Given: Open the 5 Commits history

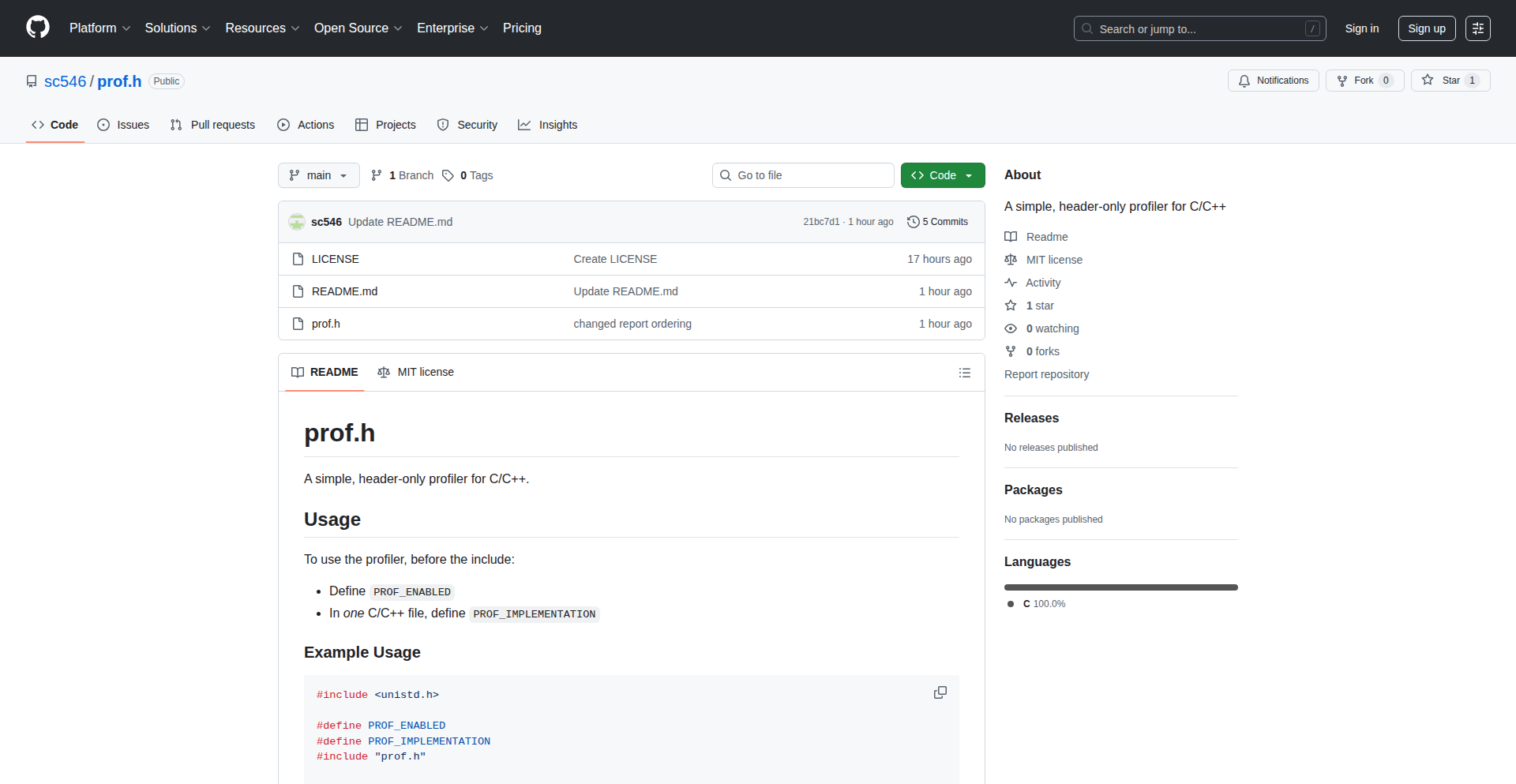Looking at the screenshot, I should (x=937, y=222).
